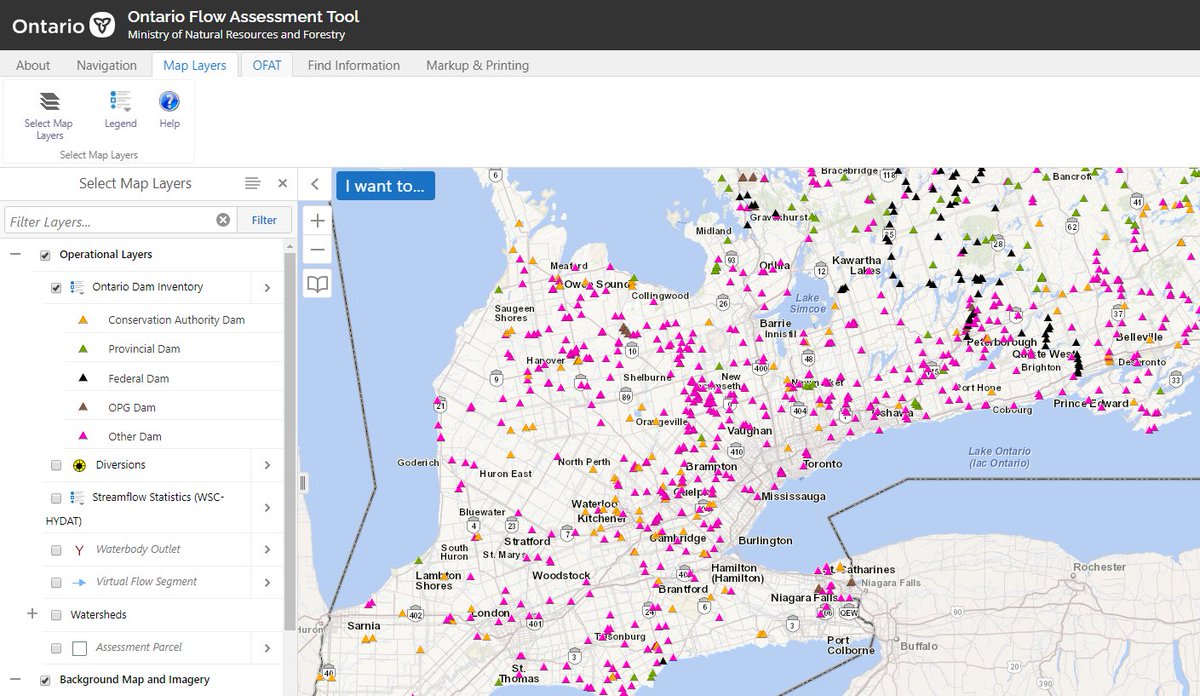The image size is (1200, 696).
Task: Enable Waterbody Outlet layer checkbox
Action: click(x=56, y=550)
